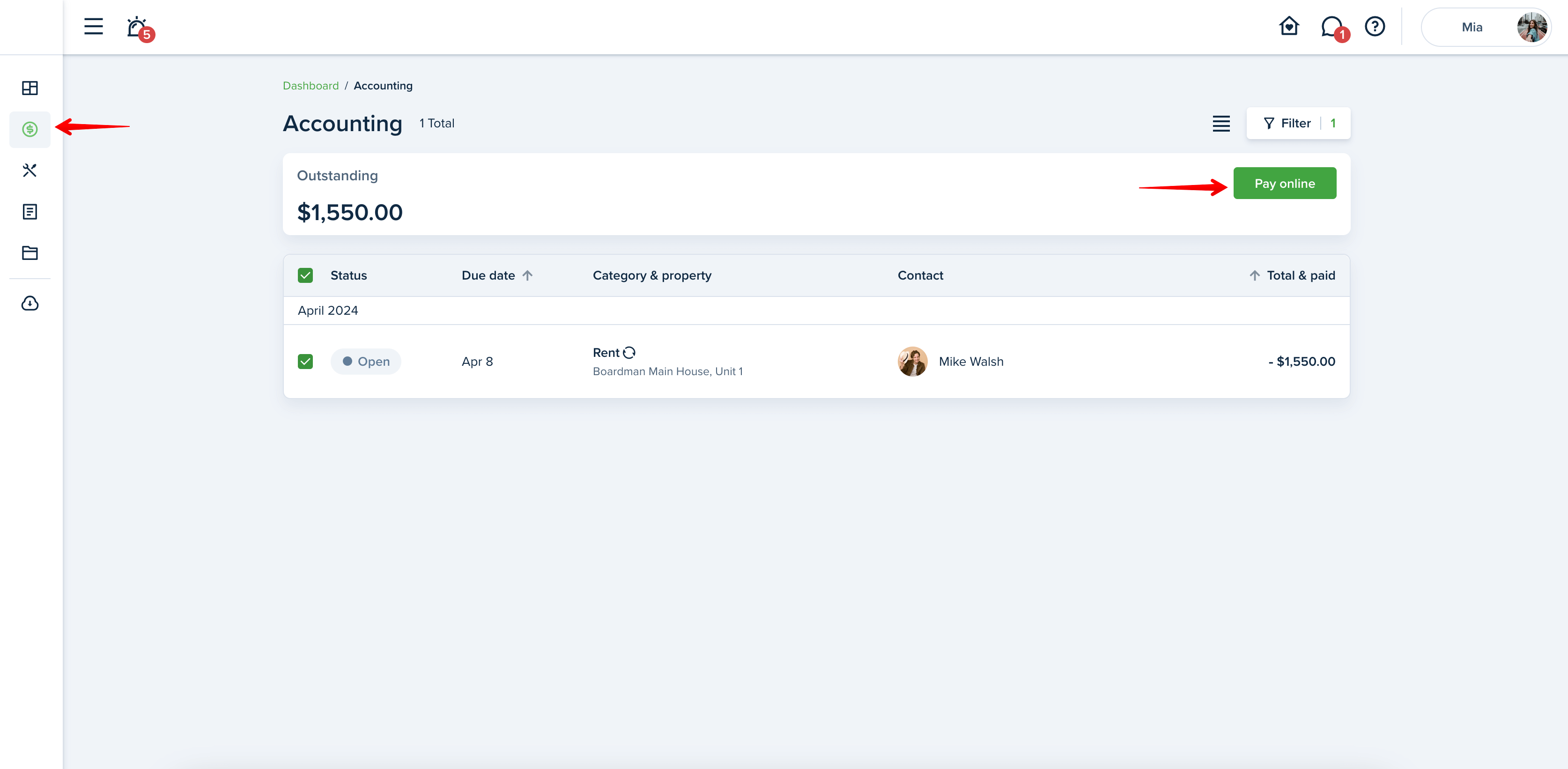The height and width of the screenshot is (769, 1568).
Task: Click the Mike Walsh contact name
Action: tap(971, 362)
